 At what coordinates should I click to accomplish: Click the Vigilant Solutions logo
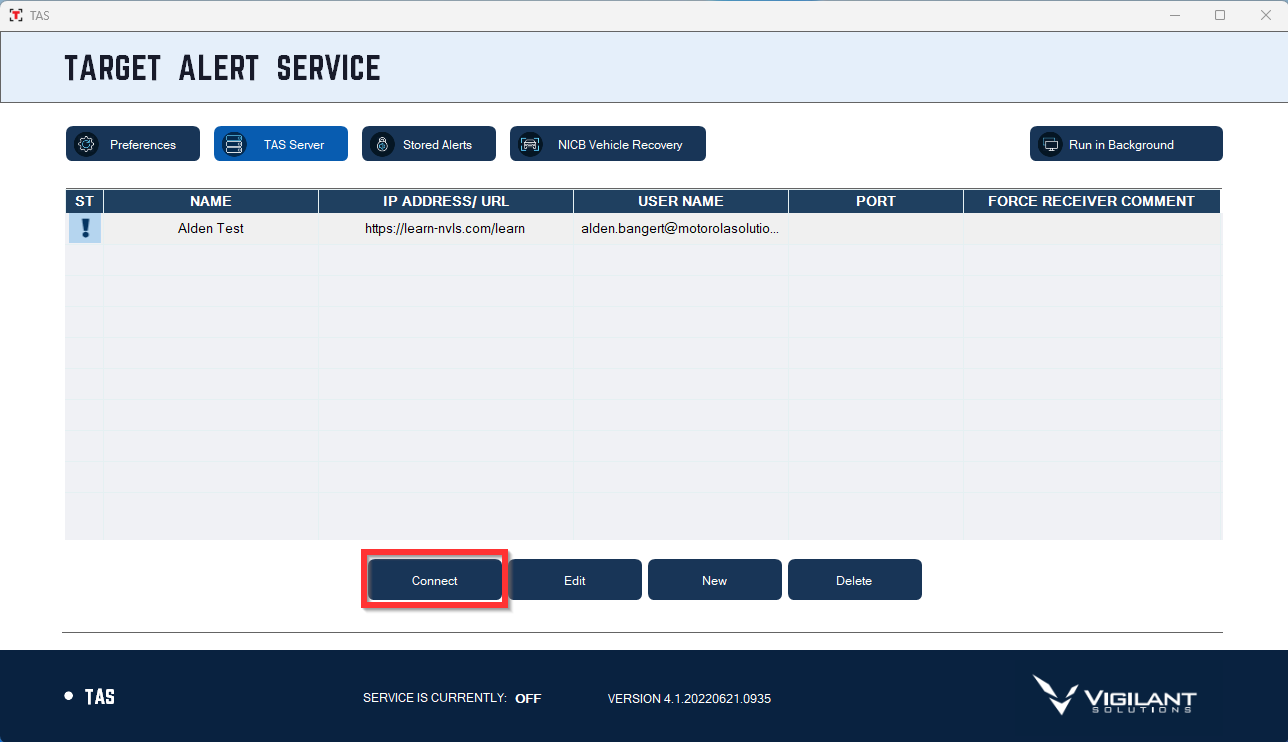click(x=1114, y=695)
